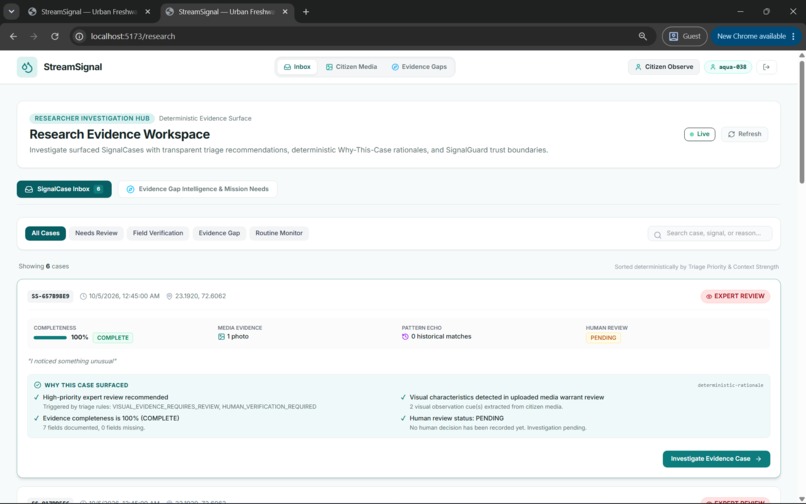This screenshot has height=504, width=806.
Task: Click 'High-priority expert review recommended' rationale
Action: 105,398
